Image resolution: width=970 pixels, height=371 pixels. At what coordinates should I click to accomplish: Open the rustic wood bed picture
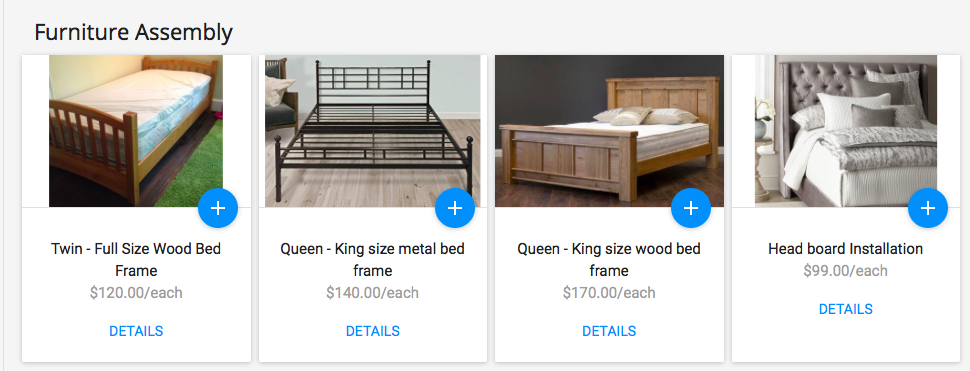pos(609,130)
